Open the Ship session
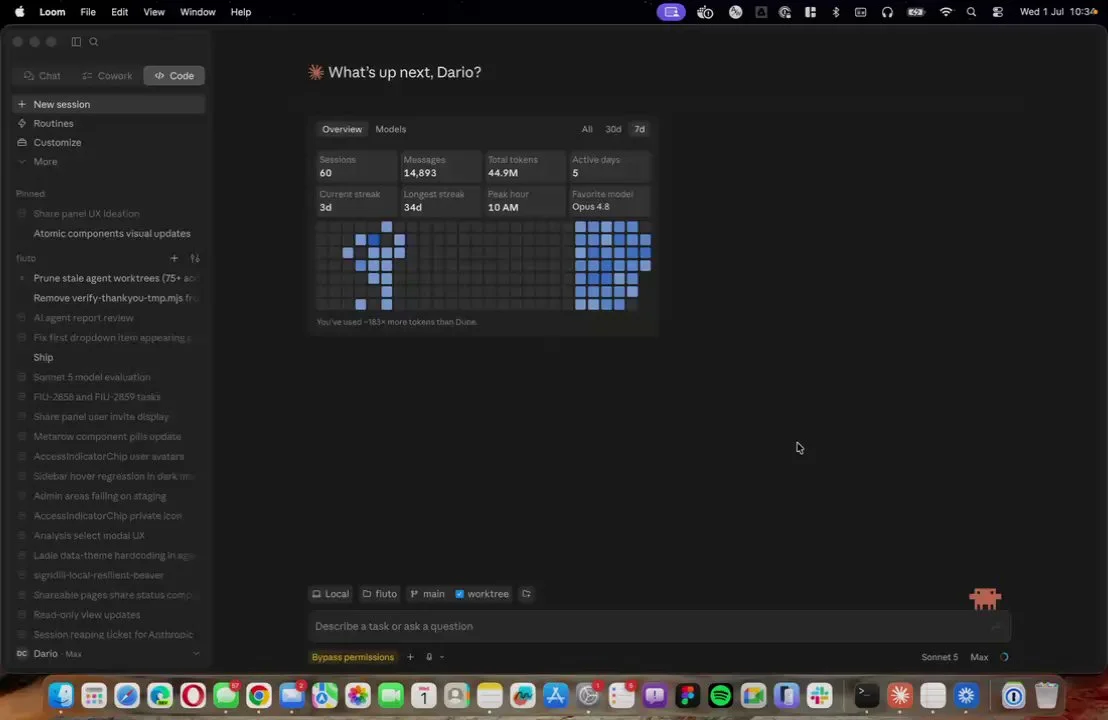This screenshot has width=1108, height=720. [109, 358]
